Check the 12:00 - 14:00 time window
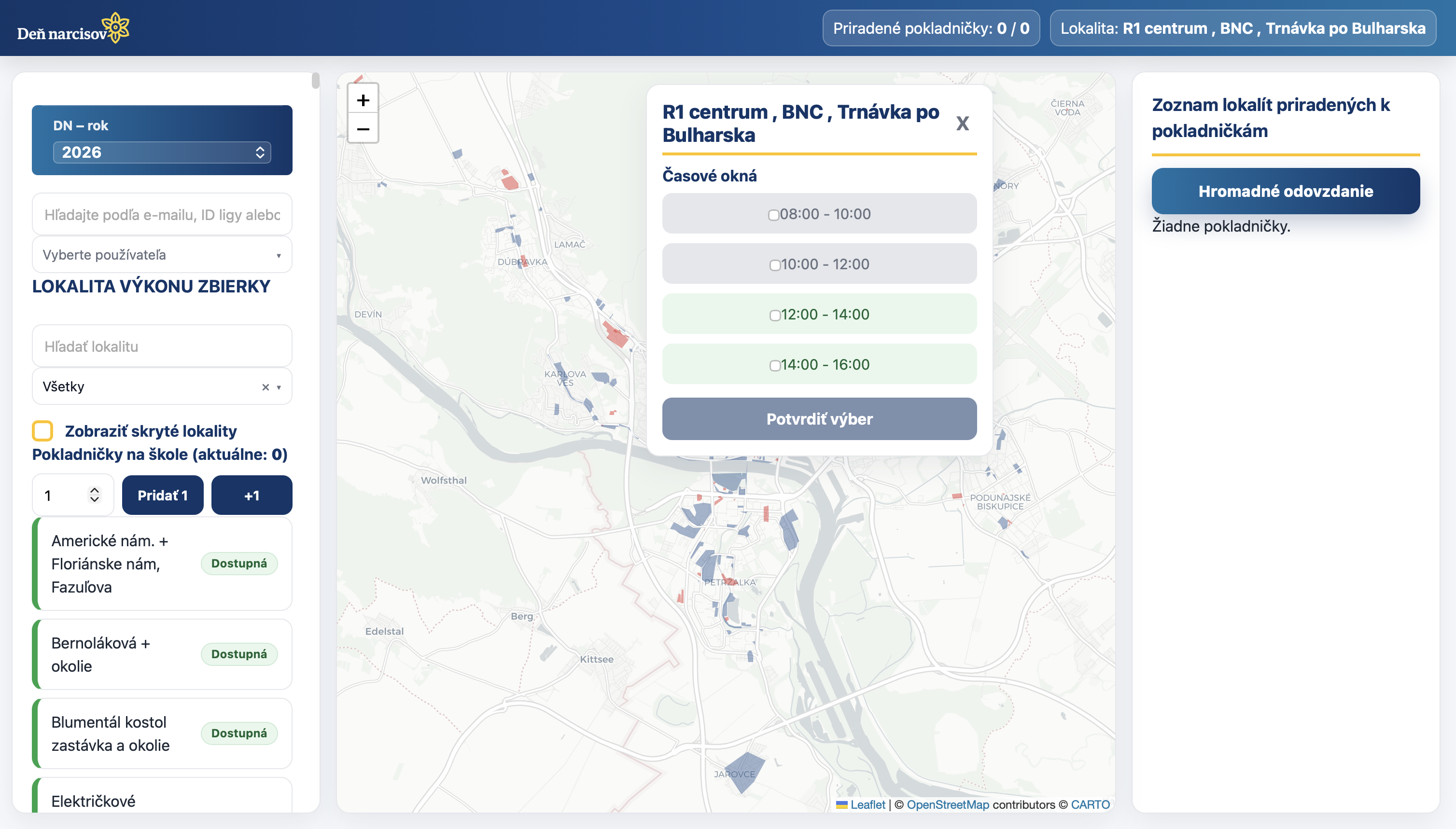This screenshot has height=829, width=1456. (x=774, y=315)
